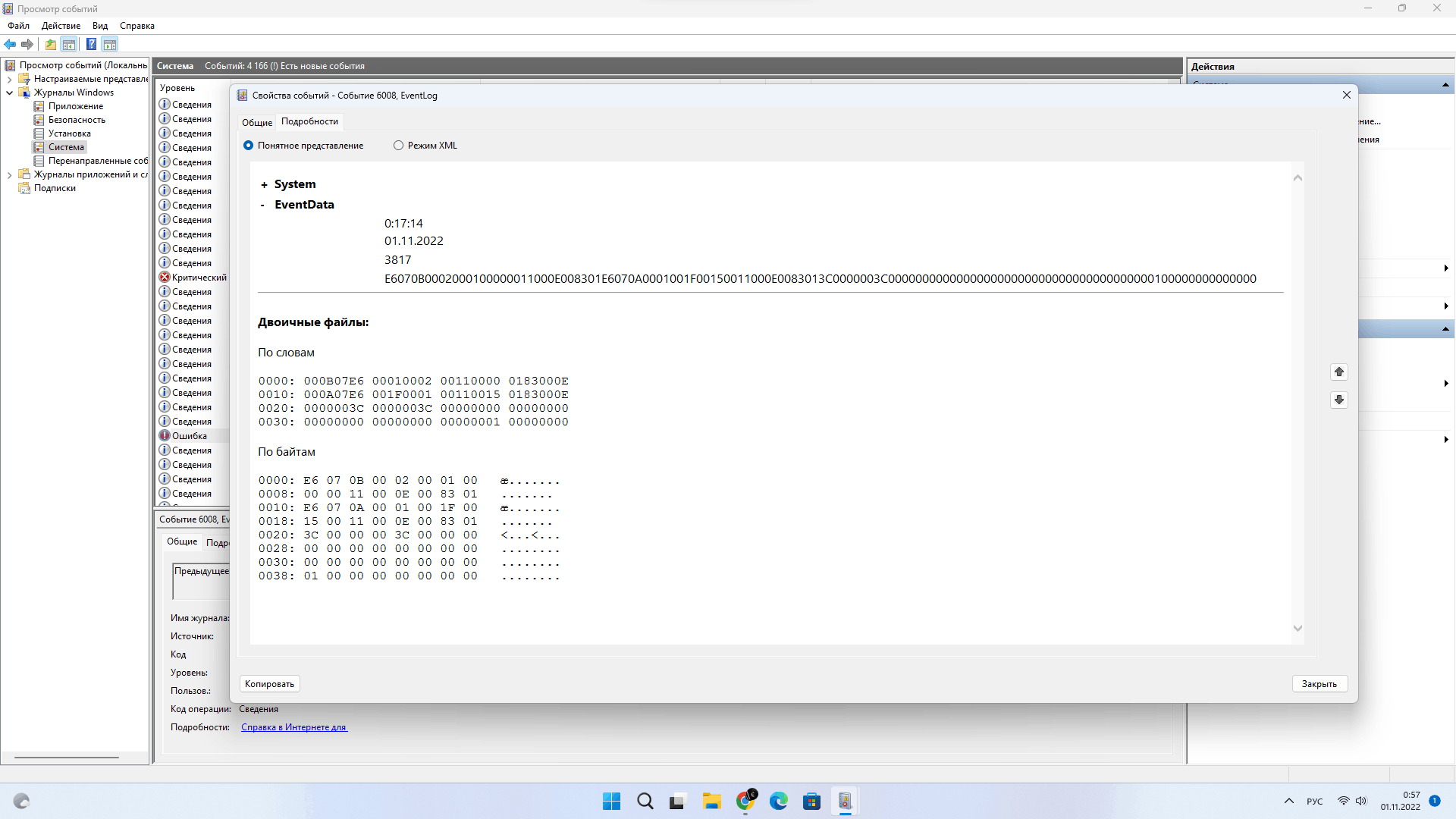This screenshot has width=1456, height=819.
Task: Click the Закрыть button
Action: click(x=1319, y=684)
